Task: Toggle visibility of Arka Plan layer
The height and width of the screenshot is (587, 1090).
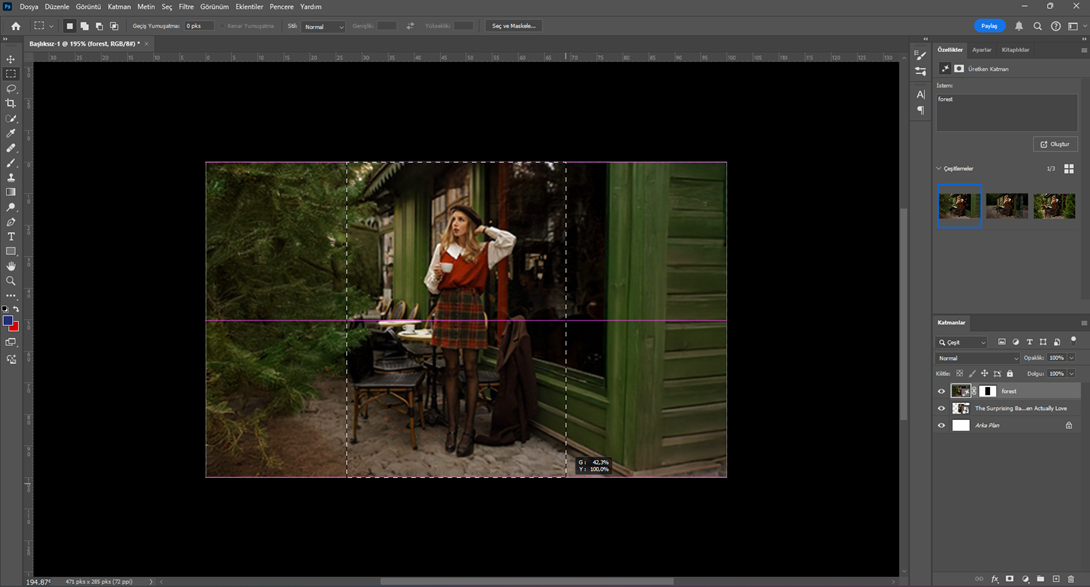Action: pos(941,425)
